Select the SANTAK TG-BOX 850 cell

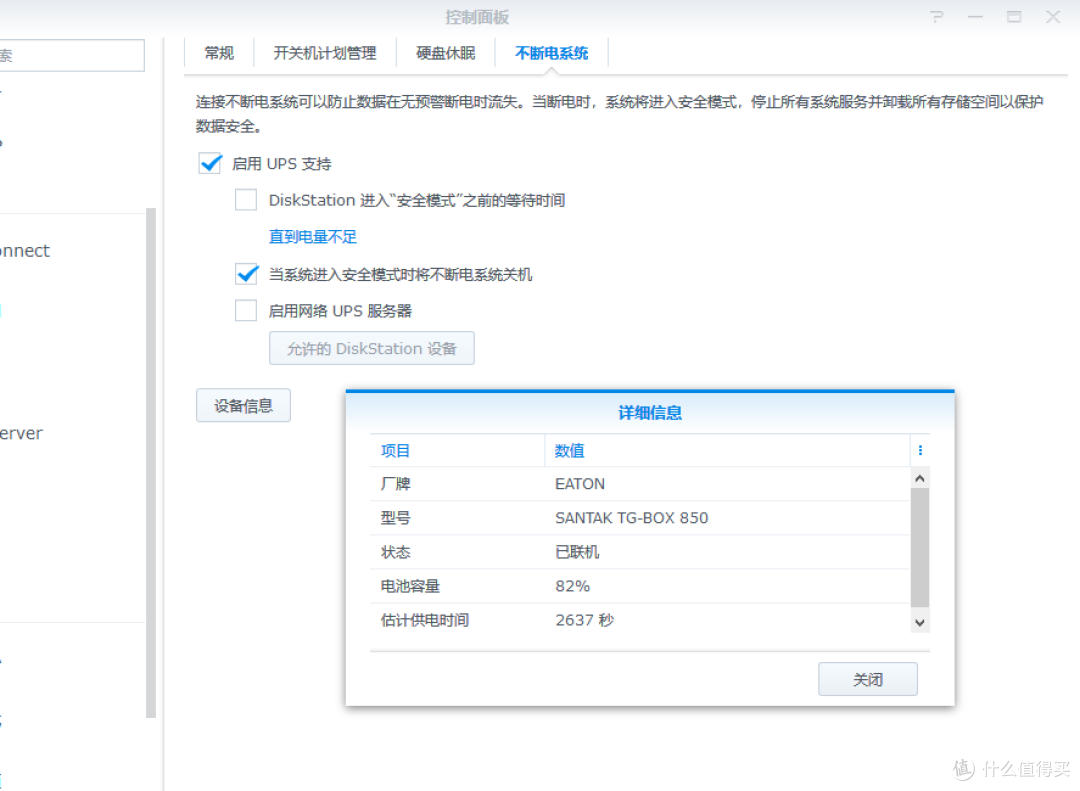[x=632, y=518]
